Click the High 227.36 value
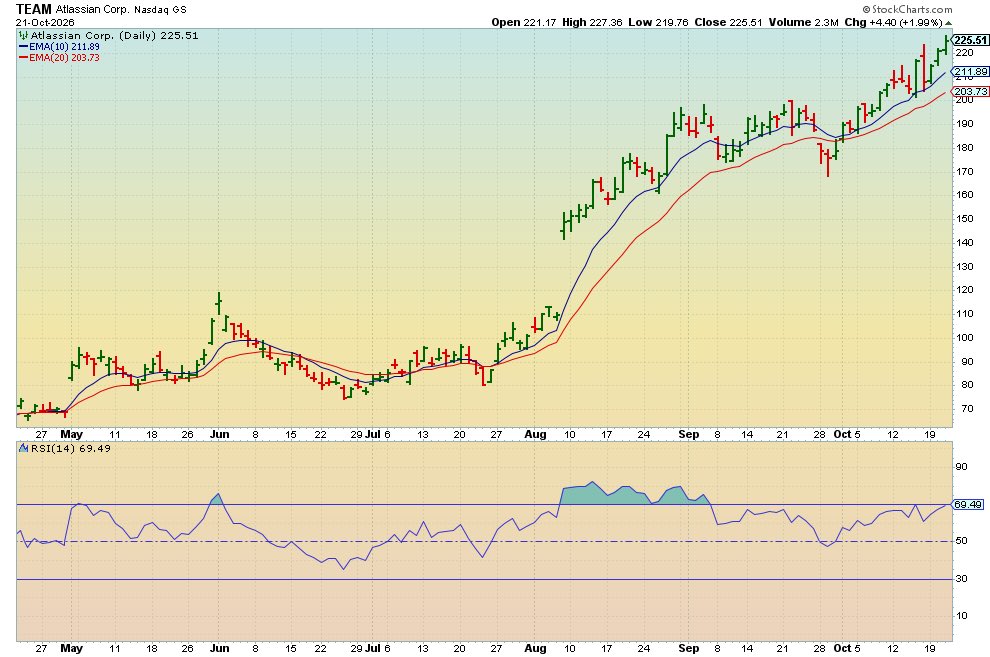Viewport: 990px width, 657px height. (592, 22)
